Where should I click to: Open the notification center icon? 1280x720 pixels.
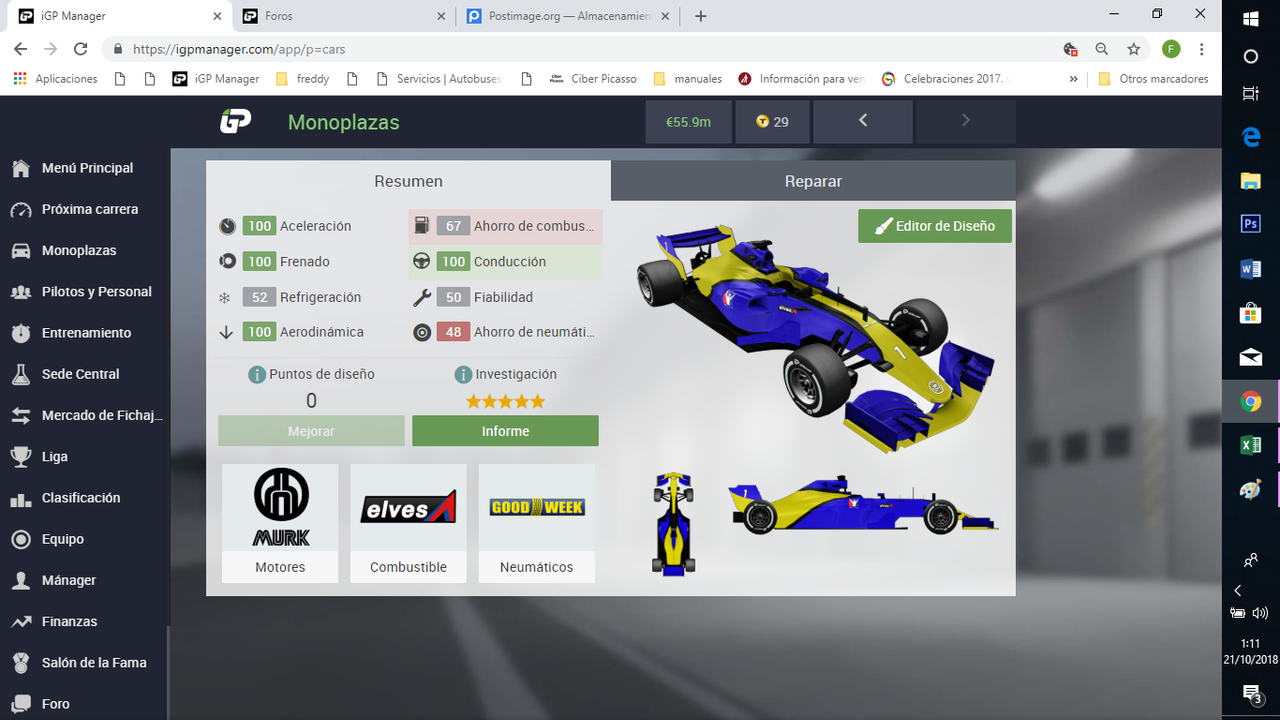(x=1252, y=693)
